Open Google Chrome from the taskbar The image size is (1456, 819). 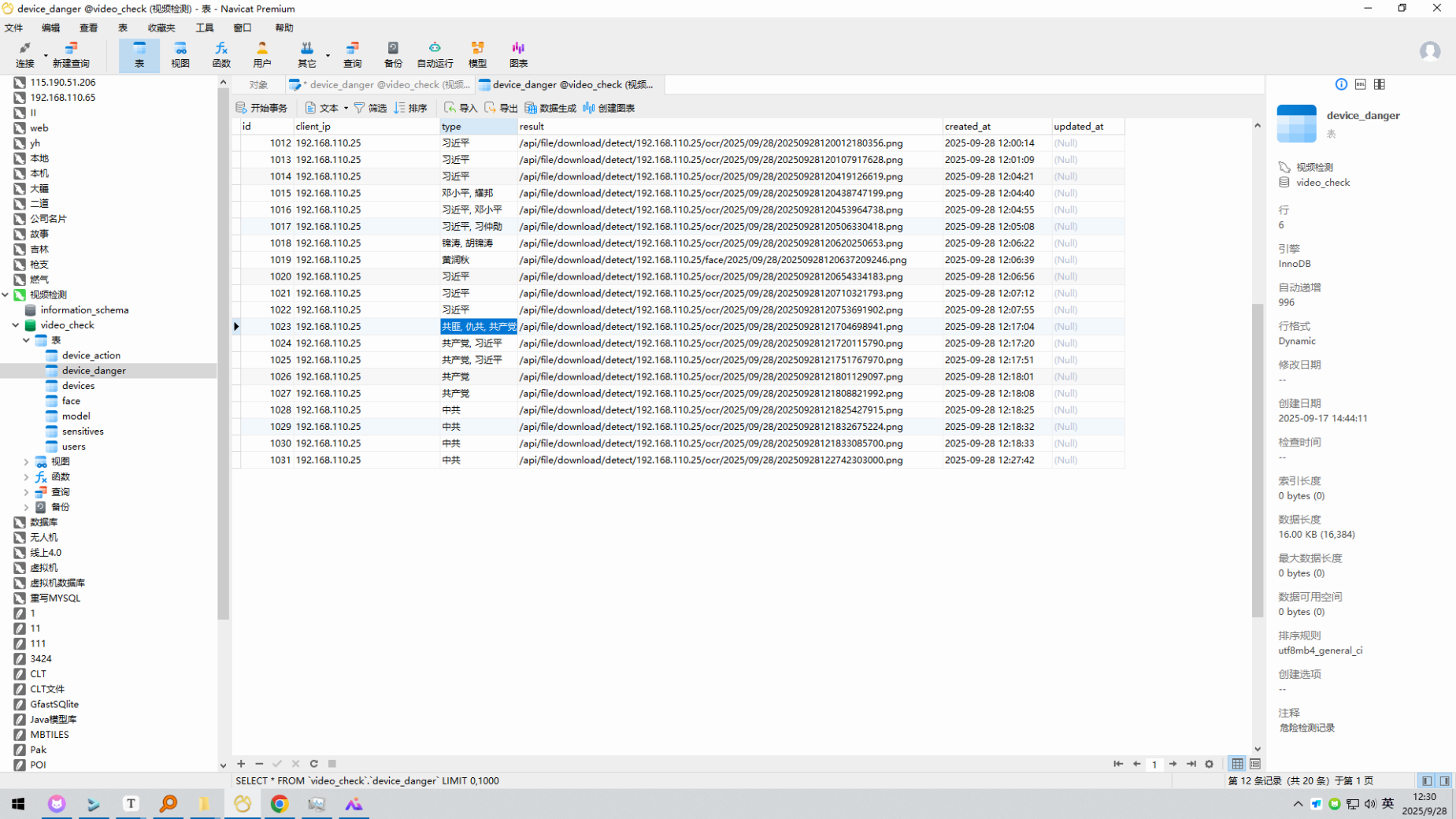tap(280, 804)
